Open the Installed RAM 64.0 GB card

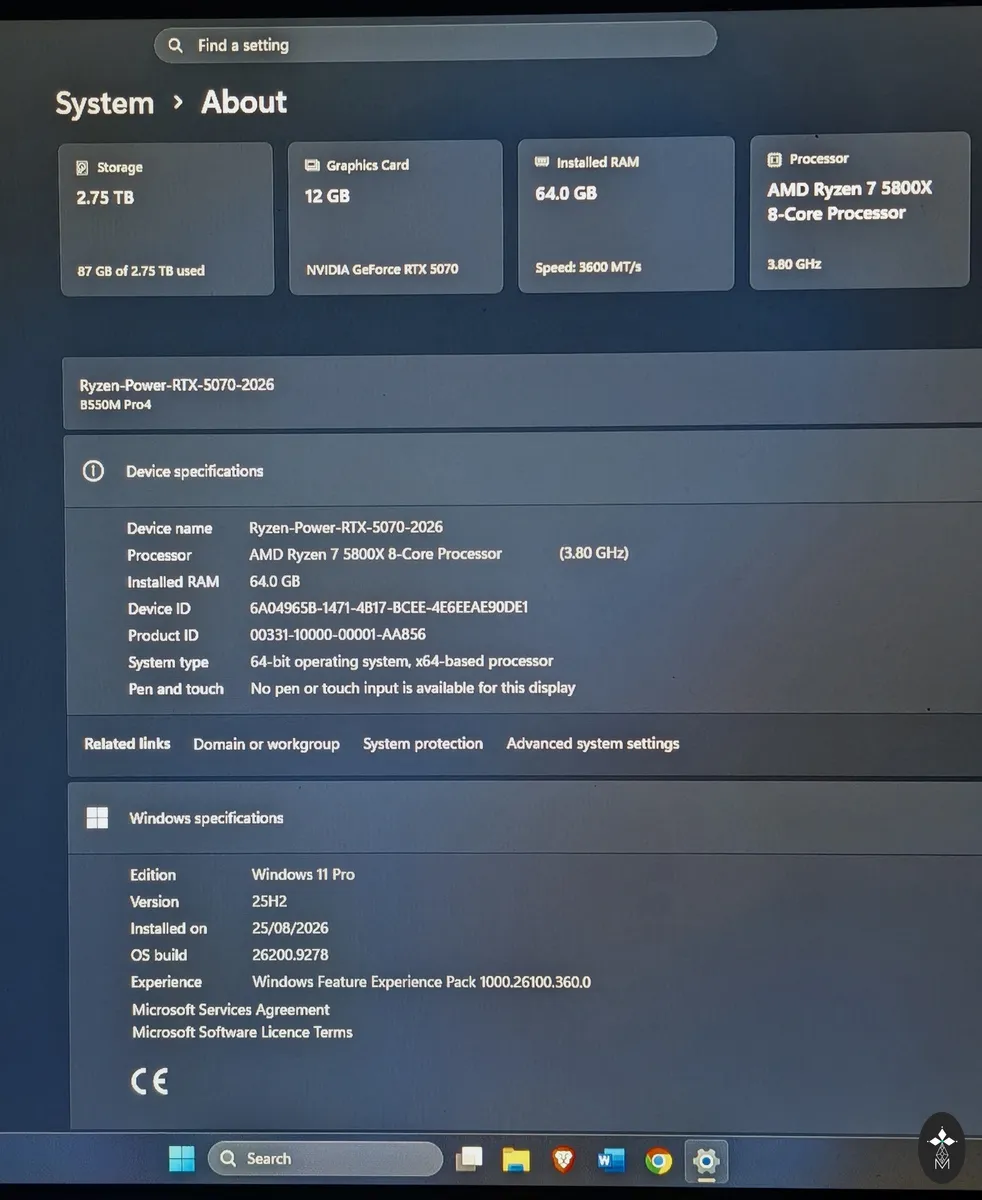(626, 214)
